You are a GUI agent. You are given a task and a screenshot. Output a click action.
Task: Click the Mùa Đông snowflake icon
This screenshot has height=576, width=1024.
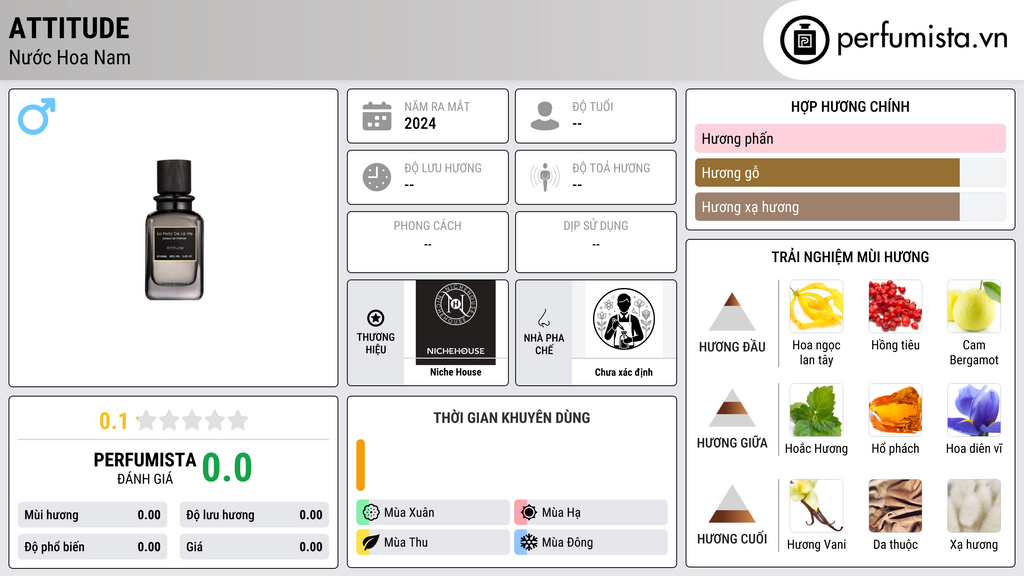tap(529, 542)
